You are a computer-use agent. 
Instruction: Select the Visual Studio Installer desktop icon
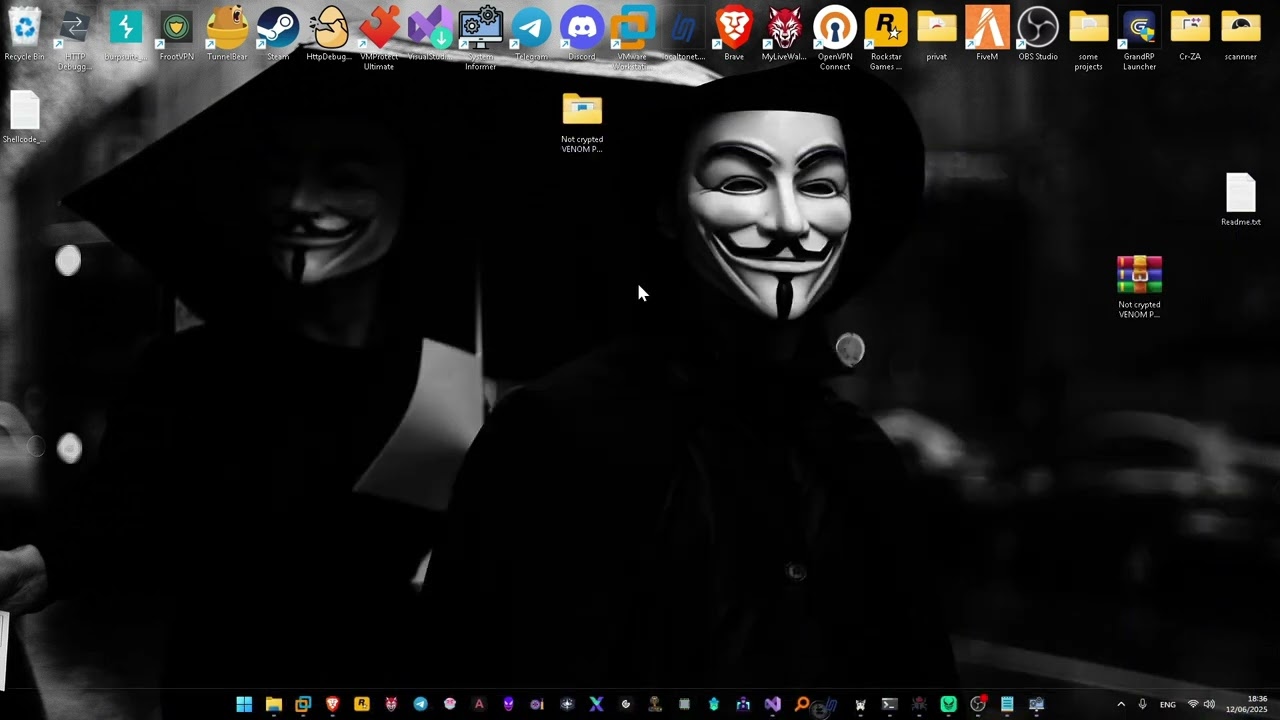pos(430,34)
